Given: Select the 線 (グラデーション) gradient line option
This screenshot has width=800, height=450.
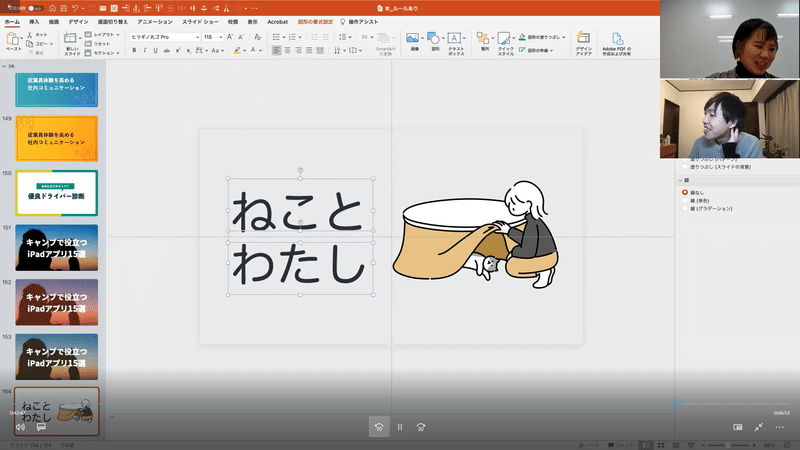Looking at the screenshot, I should [685, 208].
